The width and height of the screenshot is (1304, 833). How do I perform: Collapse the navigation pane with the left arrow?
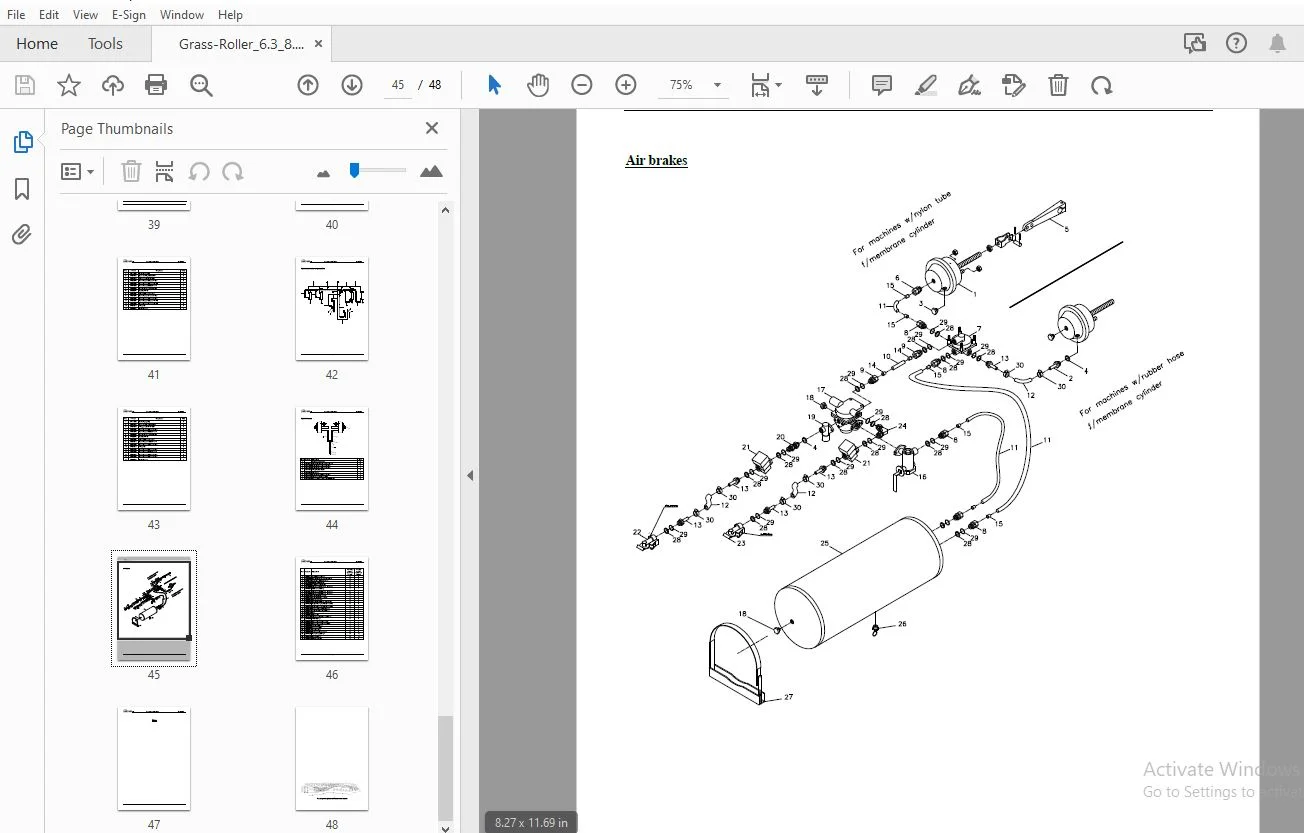click(470, 476)
